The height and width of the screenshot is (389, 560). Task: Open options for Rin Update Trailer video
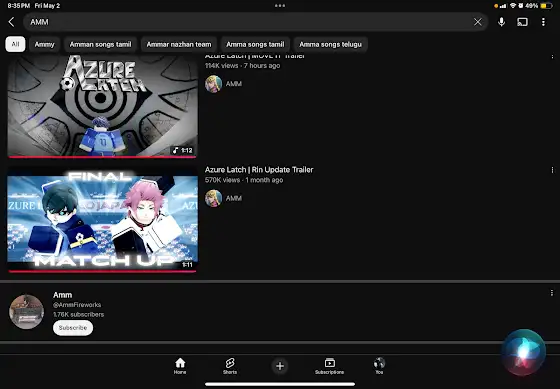point(552,170)
